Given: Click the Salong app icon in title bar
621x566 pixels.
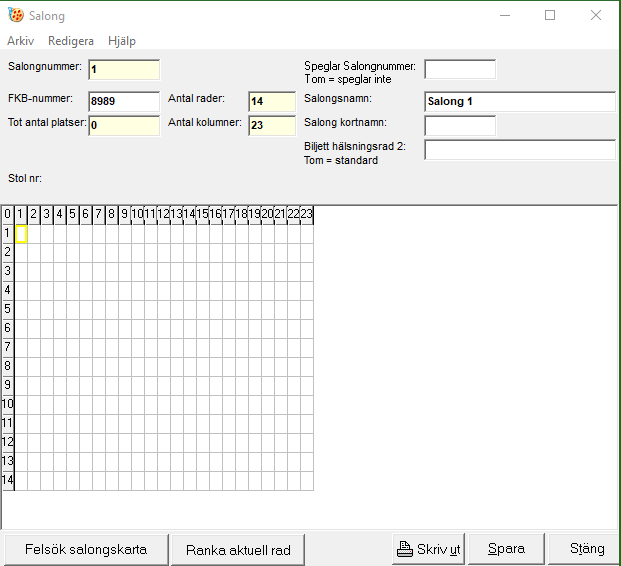Looking at the screenshot, I should tap(15, 16).
